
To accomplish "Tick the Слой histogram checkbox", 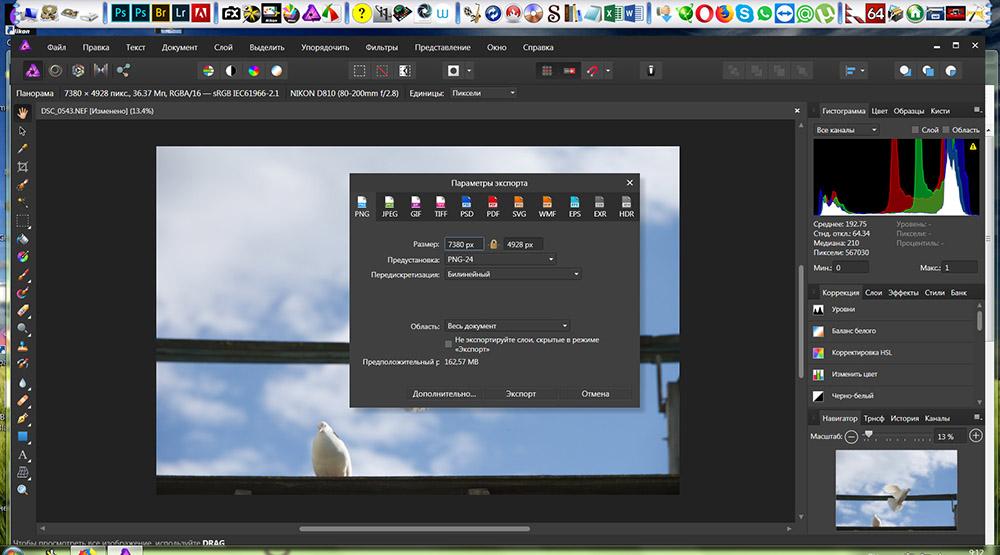I will coord(915,130).
